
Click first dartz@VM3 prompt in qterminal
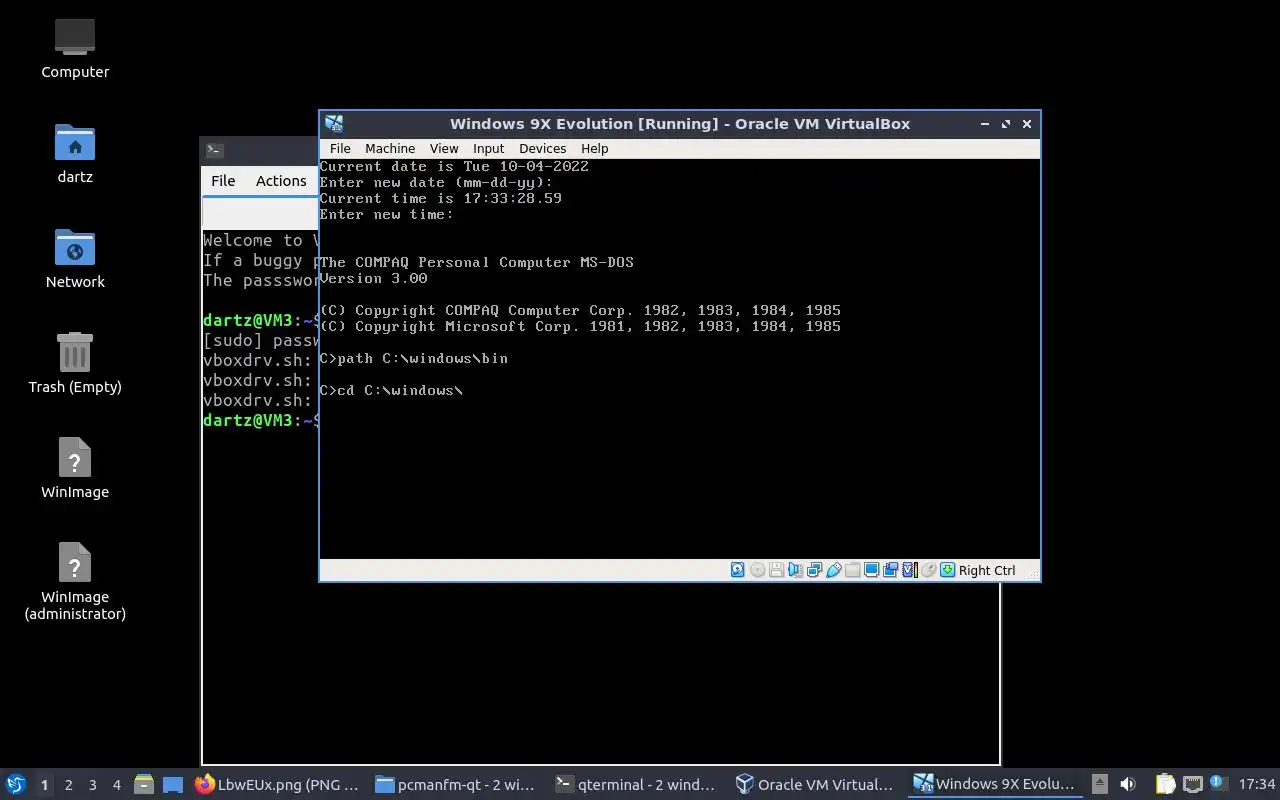point(260,320)
